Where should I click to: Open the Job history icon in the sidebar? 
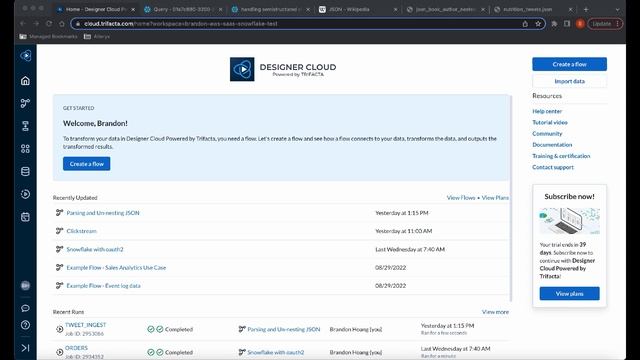pos(25,194)
